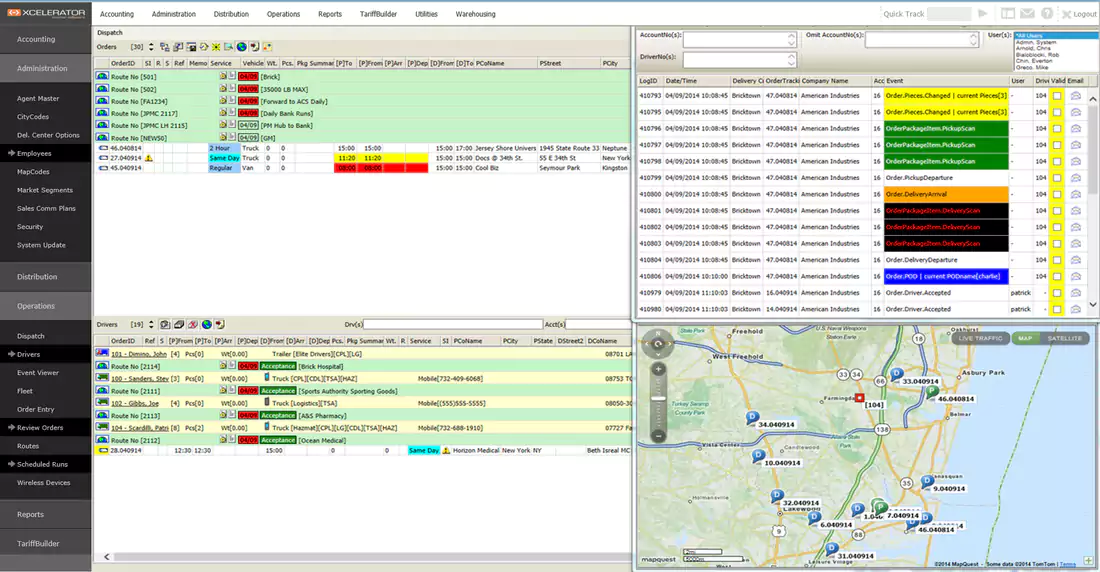Viewport: 1100px width, 572px height.
Task: Click the warning icon on order 27.040914
Action: coord(149,158)
